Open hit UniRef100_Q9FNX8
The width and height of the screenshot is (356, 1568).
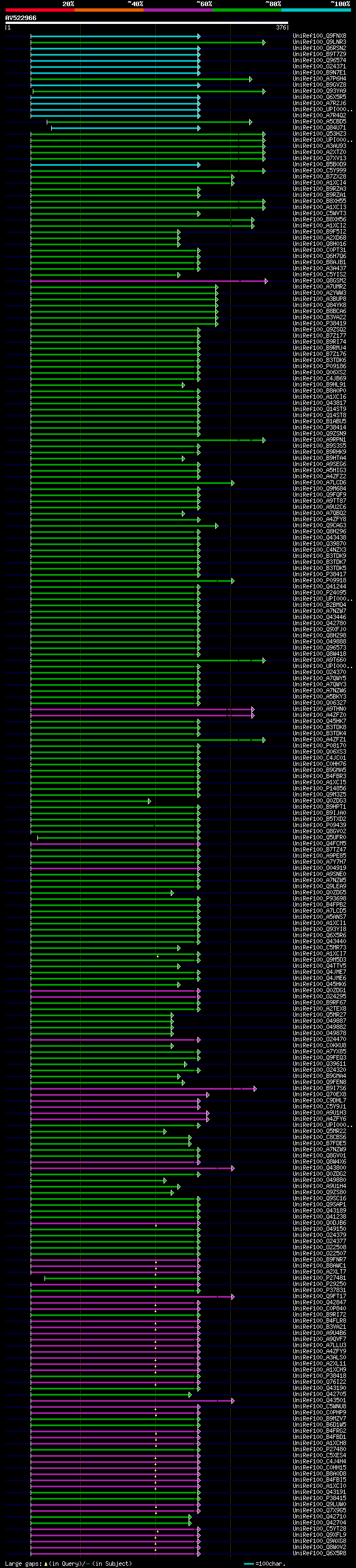(x=319, y=36)
